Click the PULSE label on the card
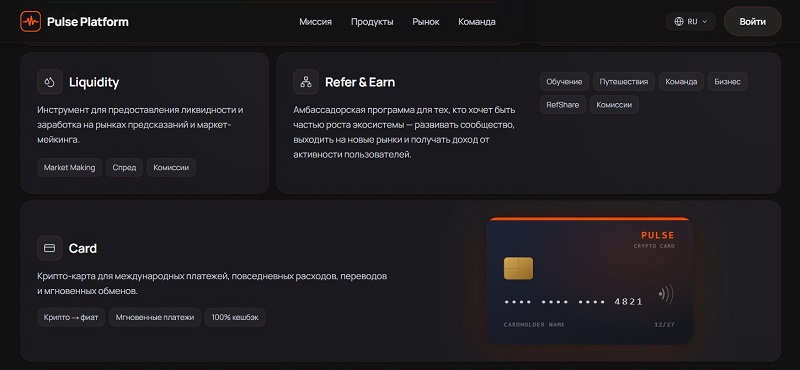Screen dimensions: 800x370 click(x=658, y=235)
